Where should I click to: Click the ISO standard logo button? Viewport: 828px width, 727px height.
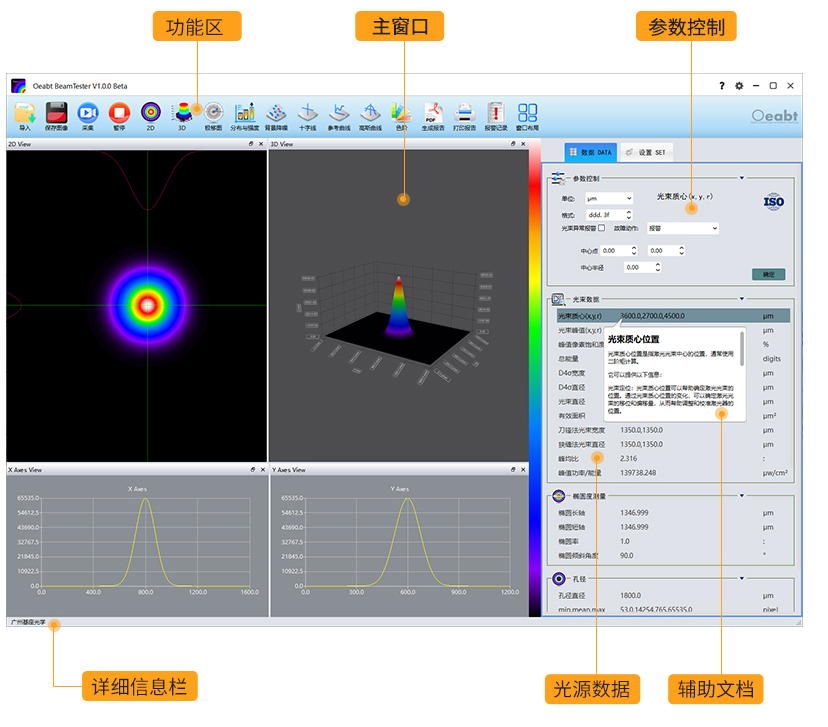pos(774,201)
